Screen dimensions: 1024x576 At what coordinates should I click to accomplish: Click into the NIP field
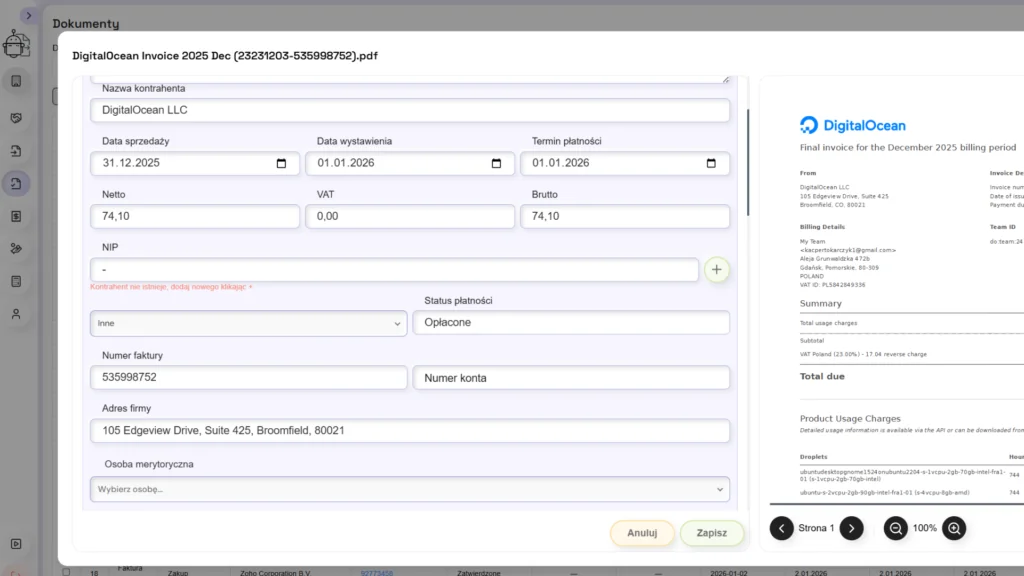(394, 270)
